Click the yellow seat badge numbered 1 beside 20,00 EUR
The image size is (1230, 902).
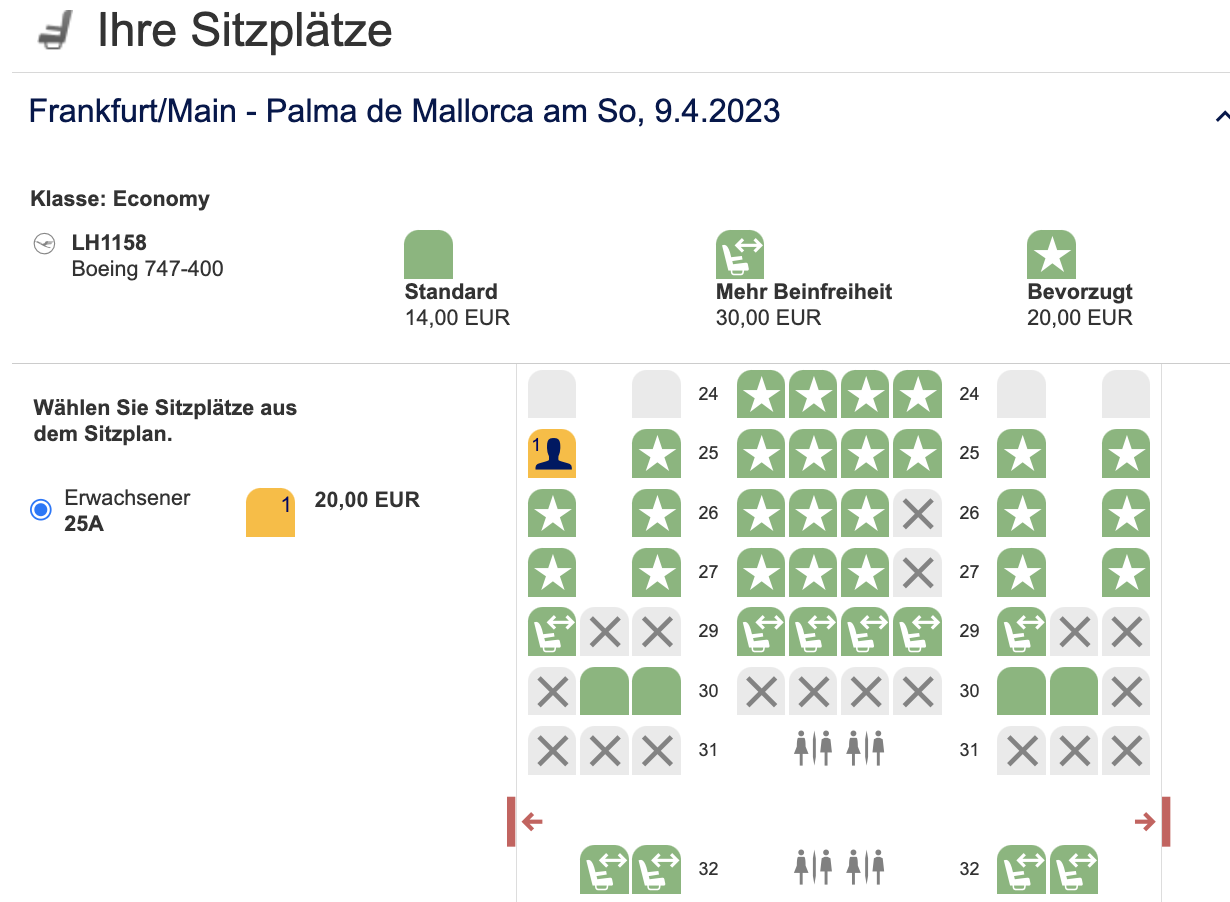click(x=270, y=512)
